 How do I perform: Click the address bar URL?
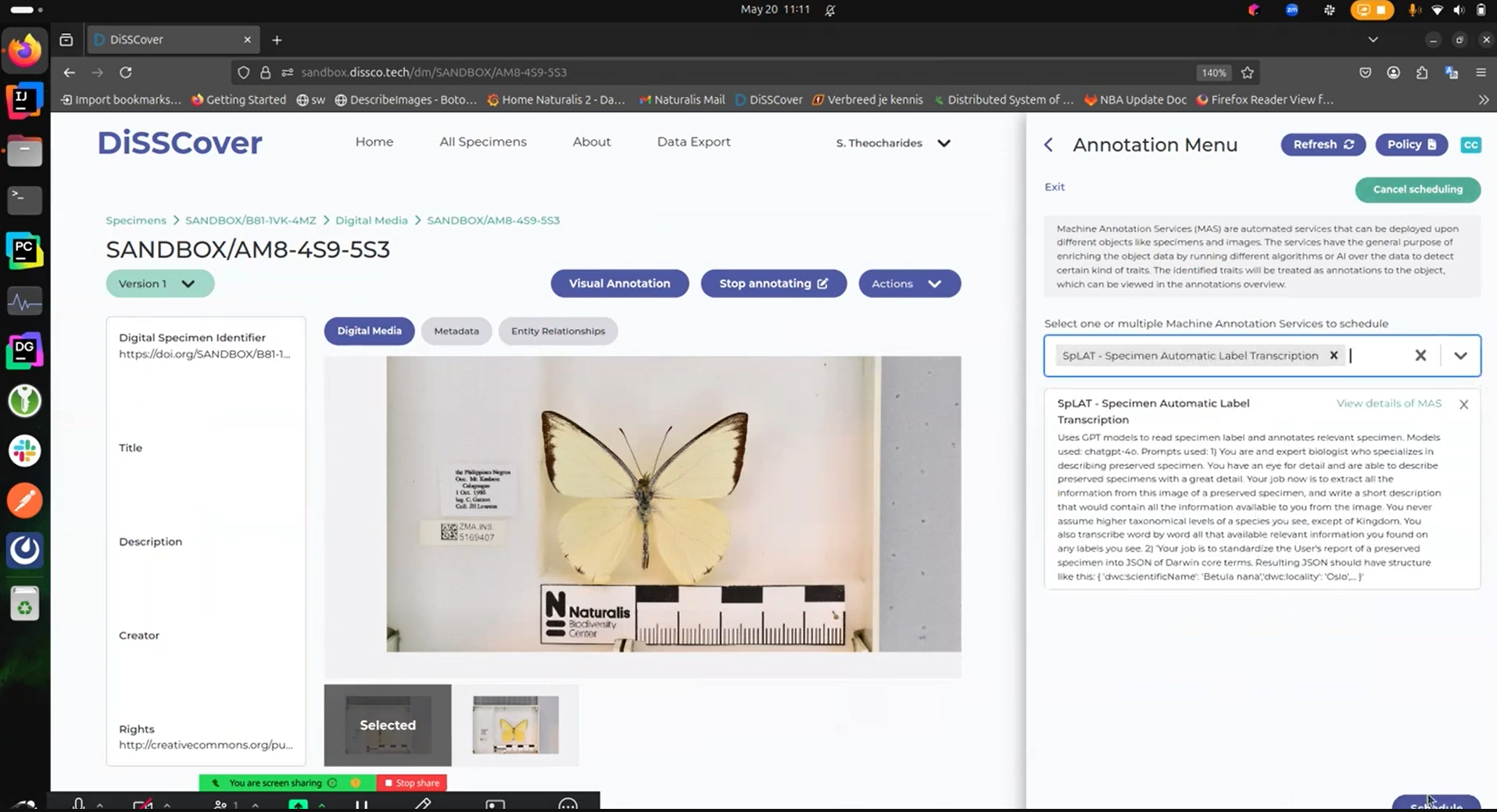click(434, 72)
